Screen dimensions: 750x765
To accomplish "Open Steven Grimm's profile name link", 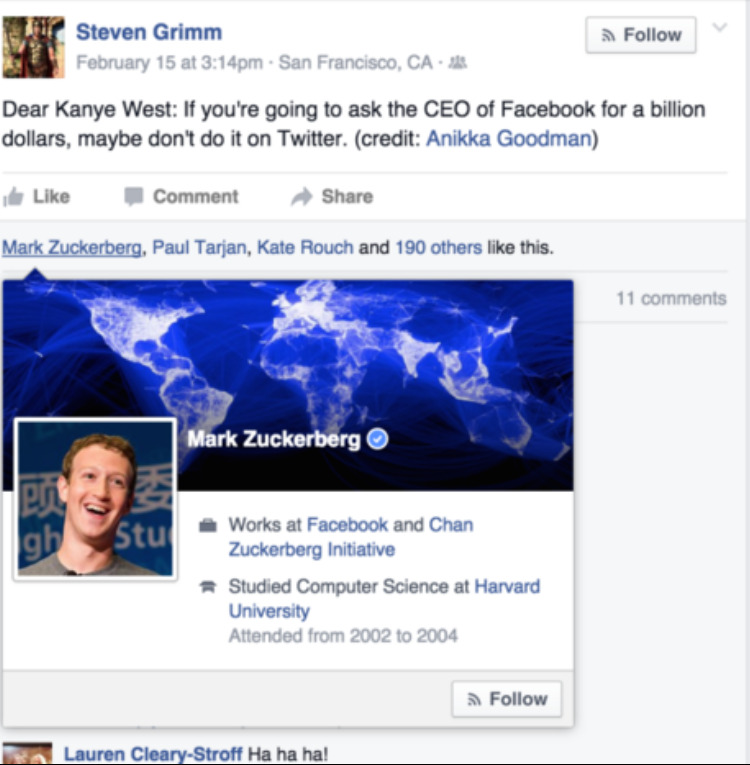I will click(x=149, y=32).
